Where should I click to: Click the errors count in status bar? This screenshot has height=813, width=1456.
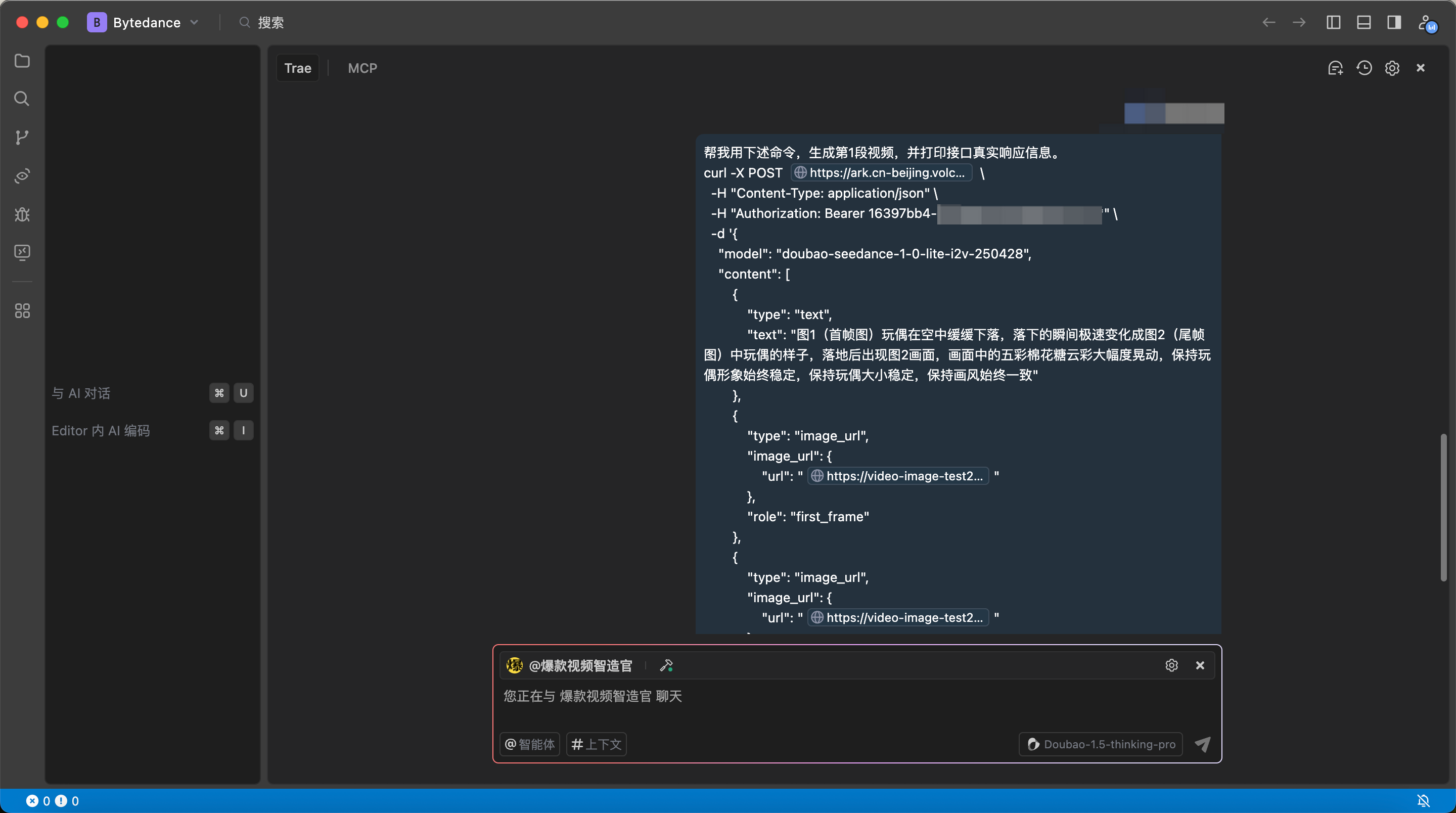[x=38, y=800]
